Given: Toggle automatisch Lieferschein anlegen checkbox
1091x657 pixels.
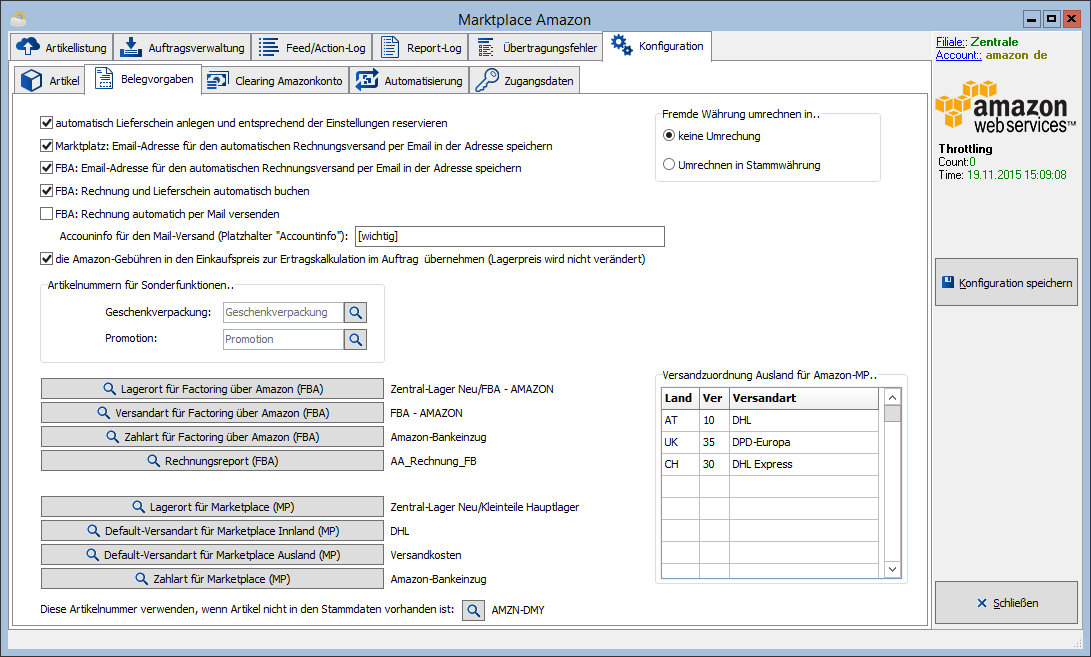Looking at the screenshot, I should [47, 123].
